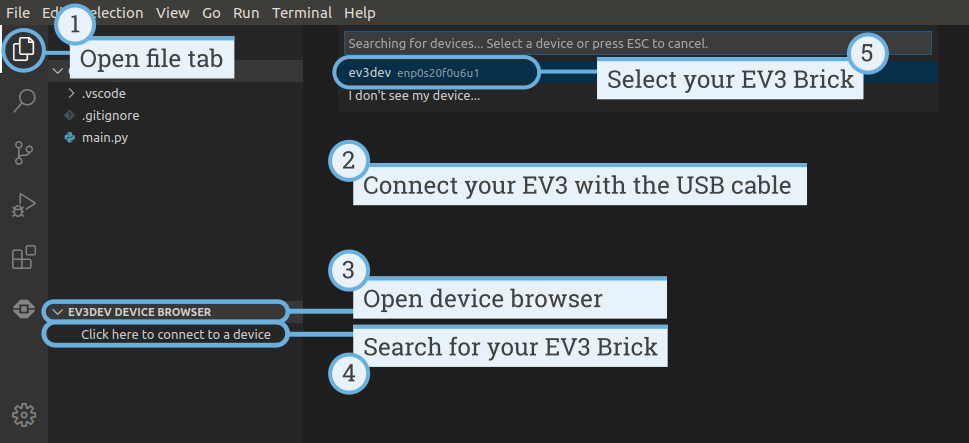Click here to connect to a device
The height and width of the screenshot is (443, 969).
pyautogui.click(x=176, y=334)
